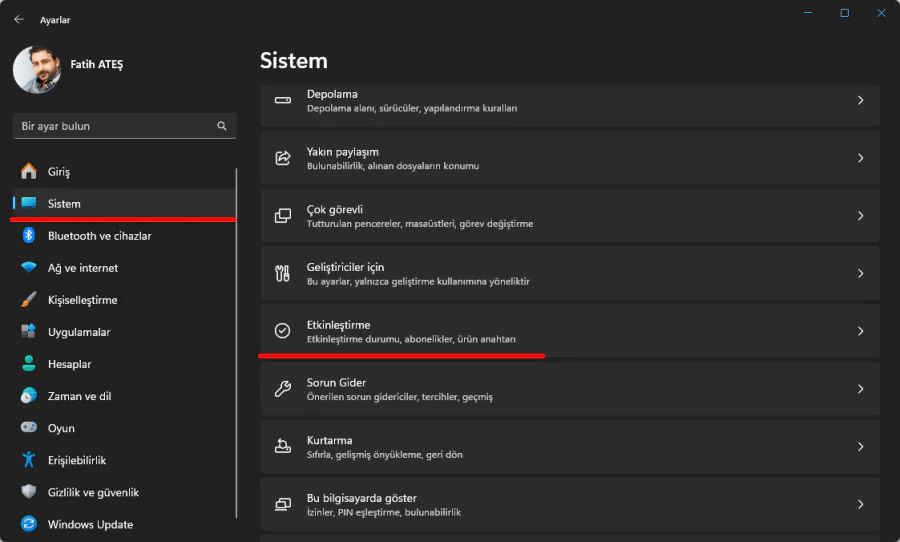The width and height of the screenshot is (900, 542).
Task: Open Uygulamalar settings
Action: [124, 332]
